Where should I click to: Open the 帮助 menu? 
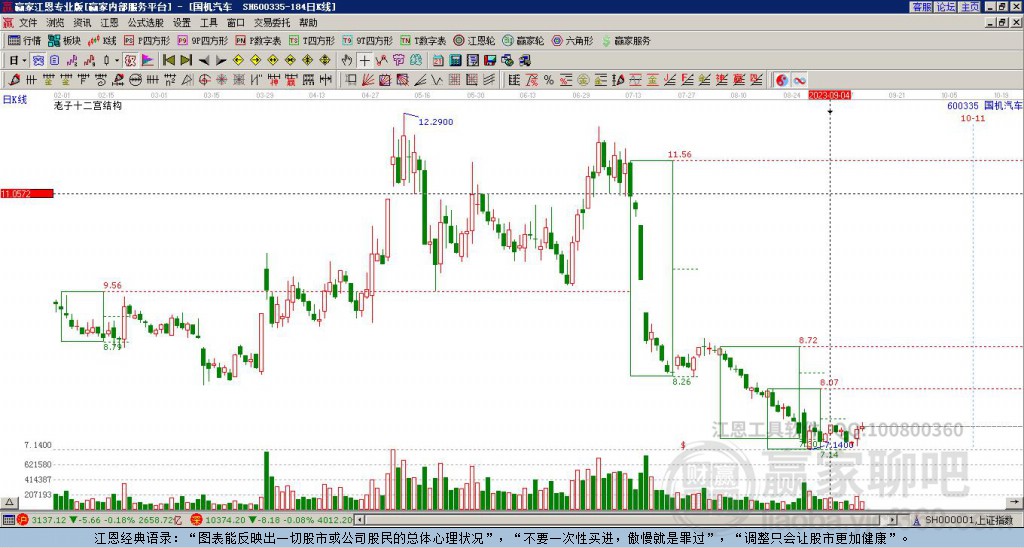point(308,23)
